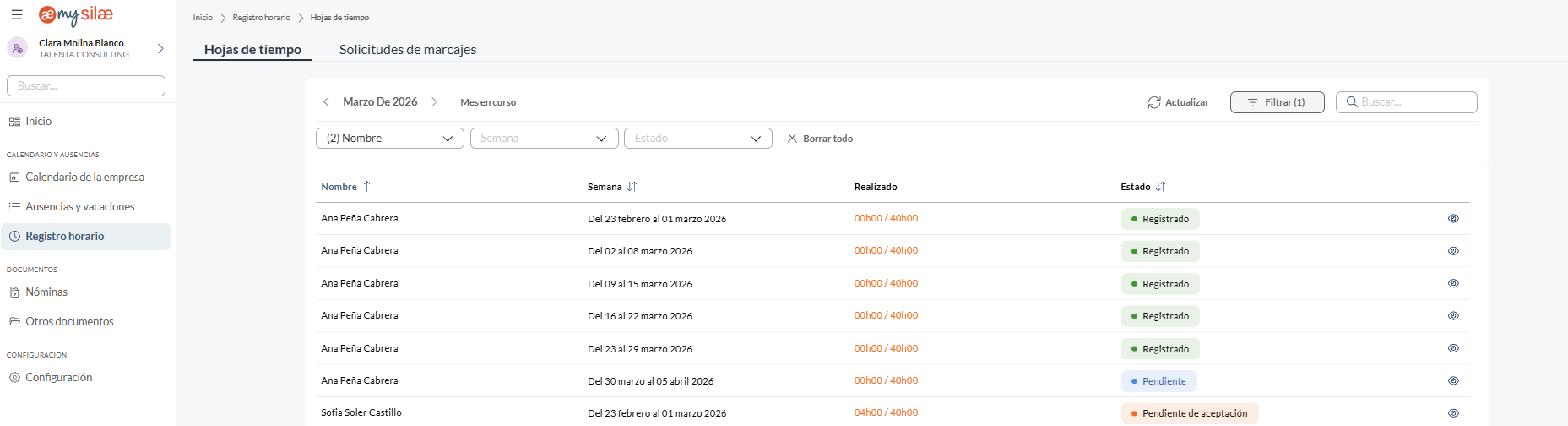Switch to Solicitudes de marcajes tab

click(408, 50)
